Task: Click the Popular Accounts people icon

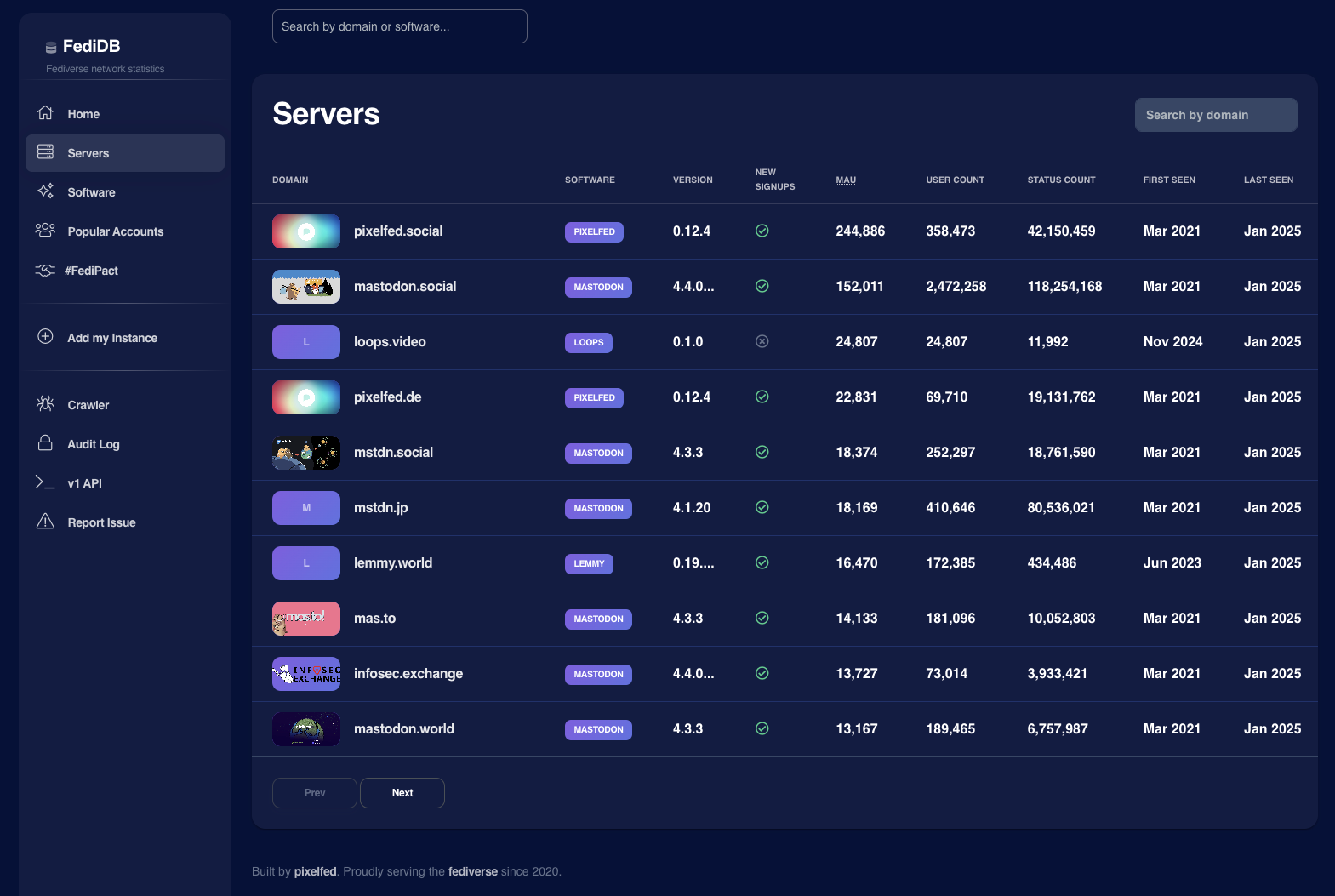Action: [x=46, y=231]
